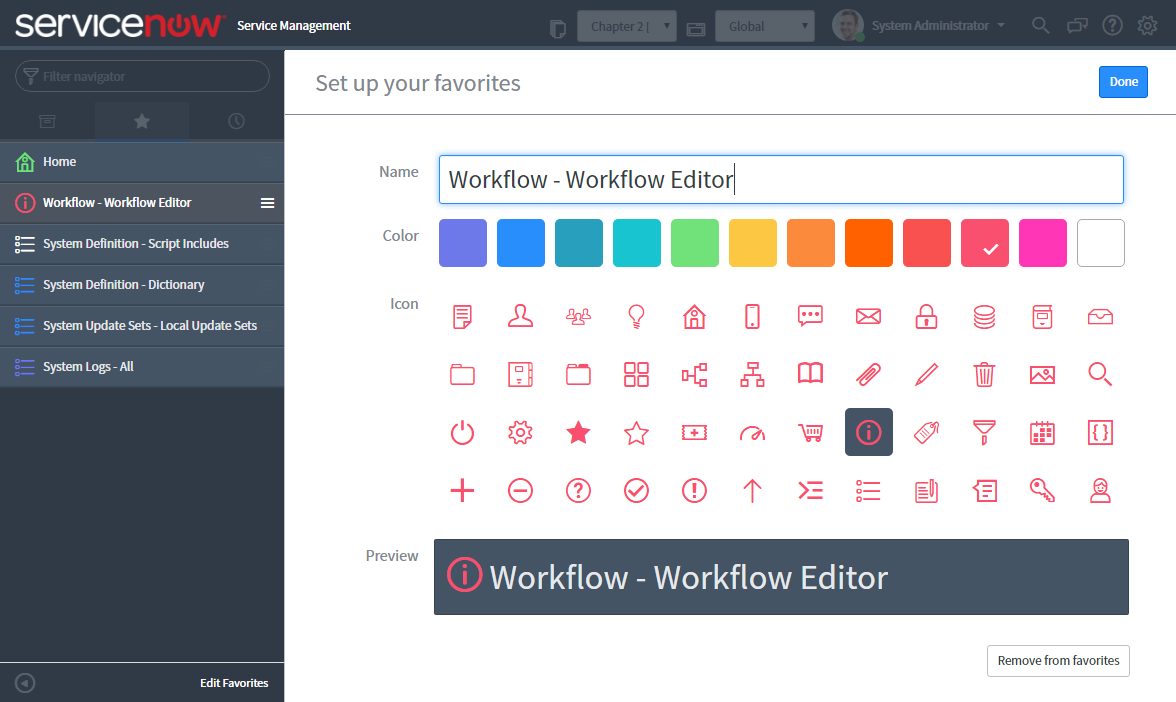
Task: Open System Definition - Dictionary favorite
Action: click(x=142, y=285)
